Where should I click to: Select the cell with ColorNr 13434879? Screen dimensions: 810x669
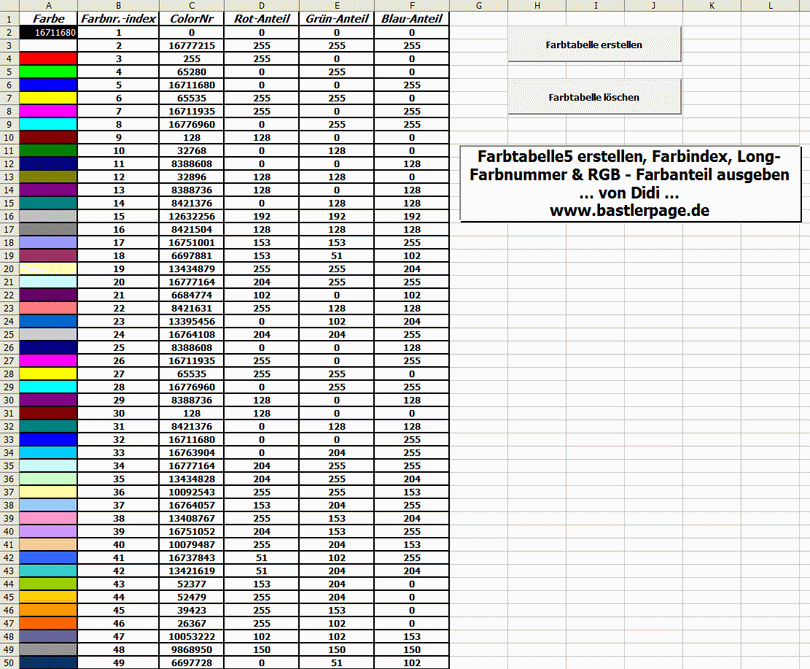click(192, 269)
